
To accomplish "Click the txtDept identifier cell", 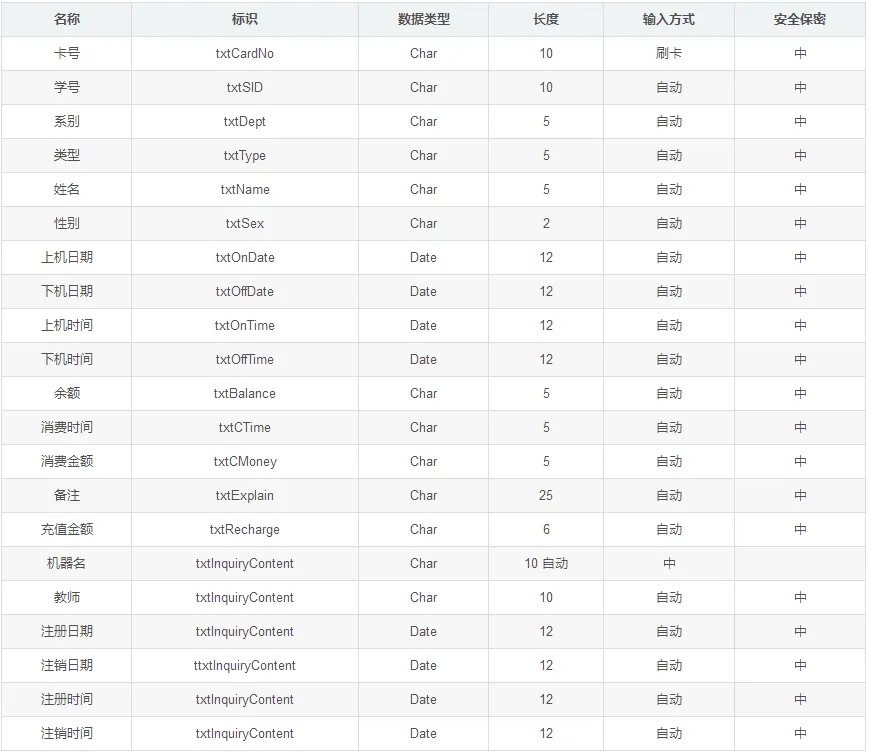I will [245, 122].
